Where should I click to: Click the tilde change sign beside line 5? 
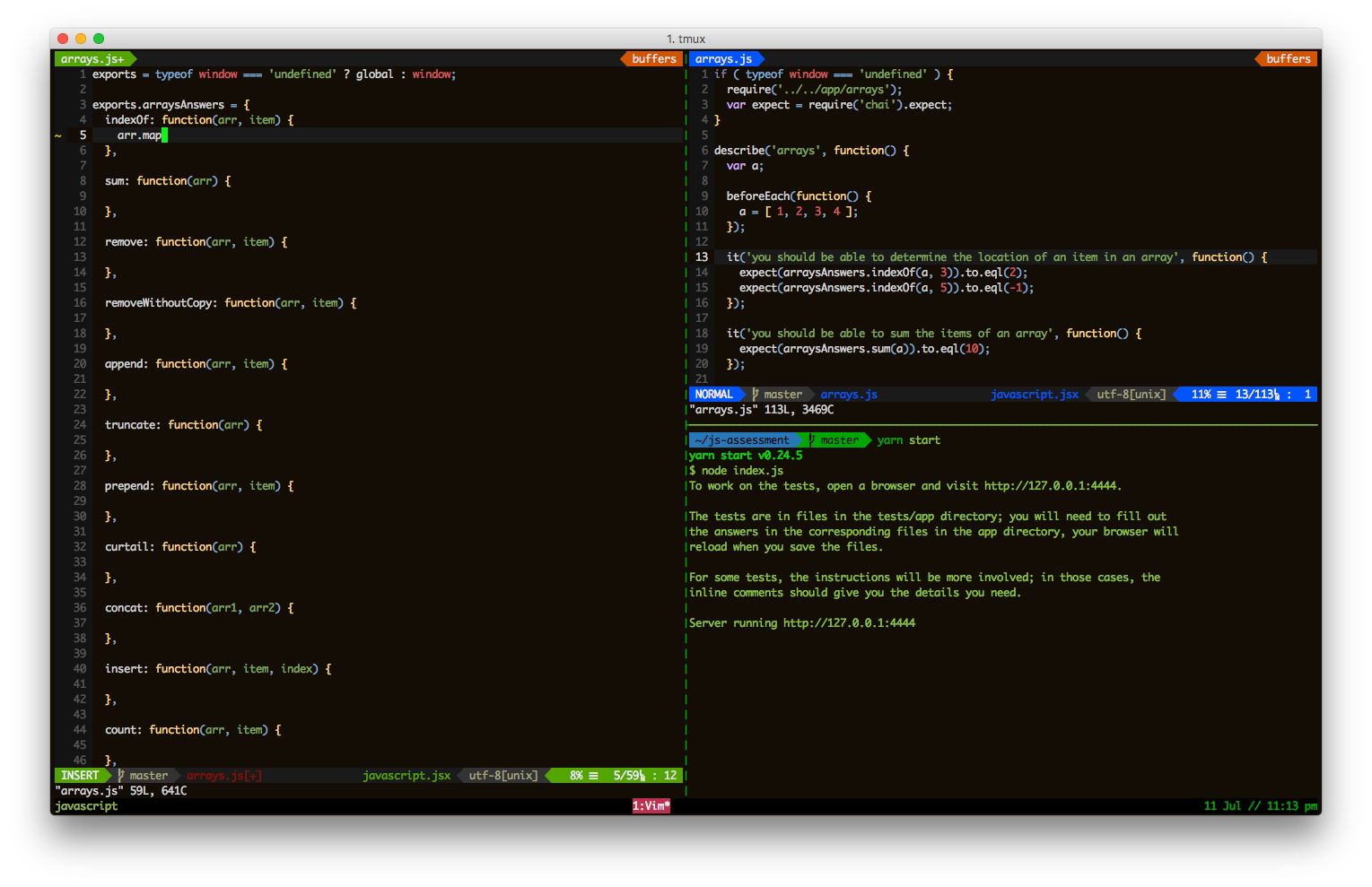point(58,135)
